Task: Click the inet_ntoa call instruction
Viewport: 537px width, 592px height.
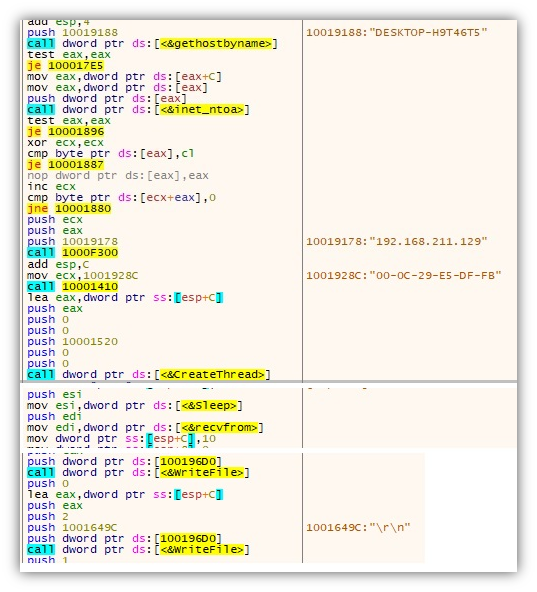Action: (138, 109)
